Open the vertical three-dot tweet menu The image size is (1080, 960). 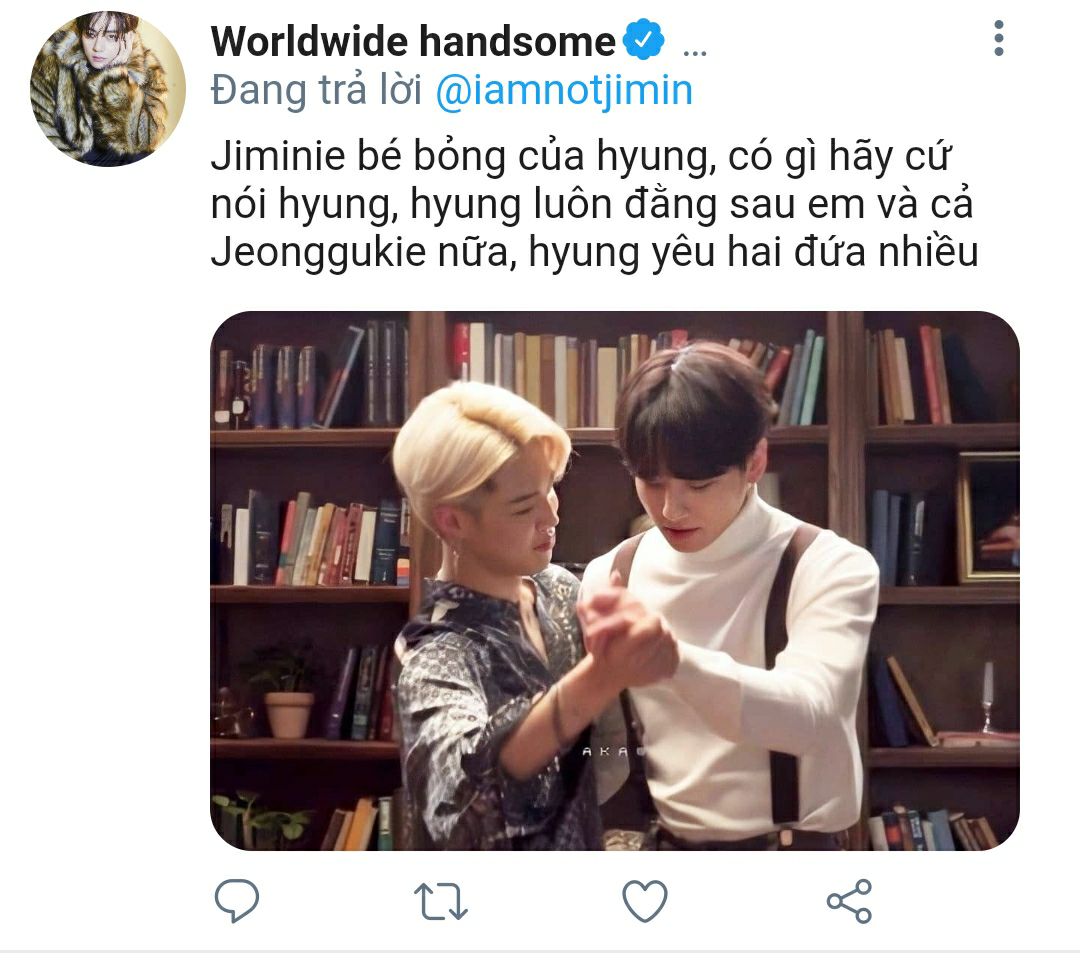[x=999, y=39]
